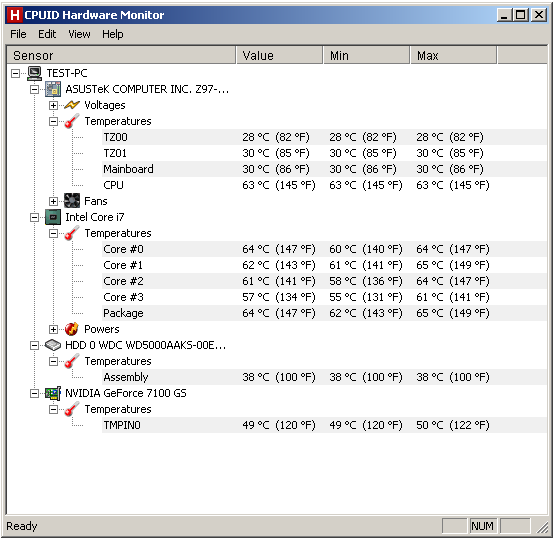This screenshot has width=557, height=544.
Task: Select the Package temperature row
Action: pyautogui.click(x=324, y=313)
